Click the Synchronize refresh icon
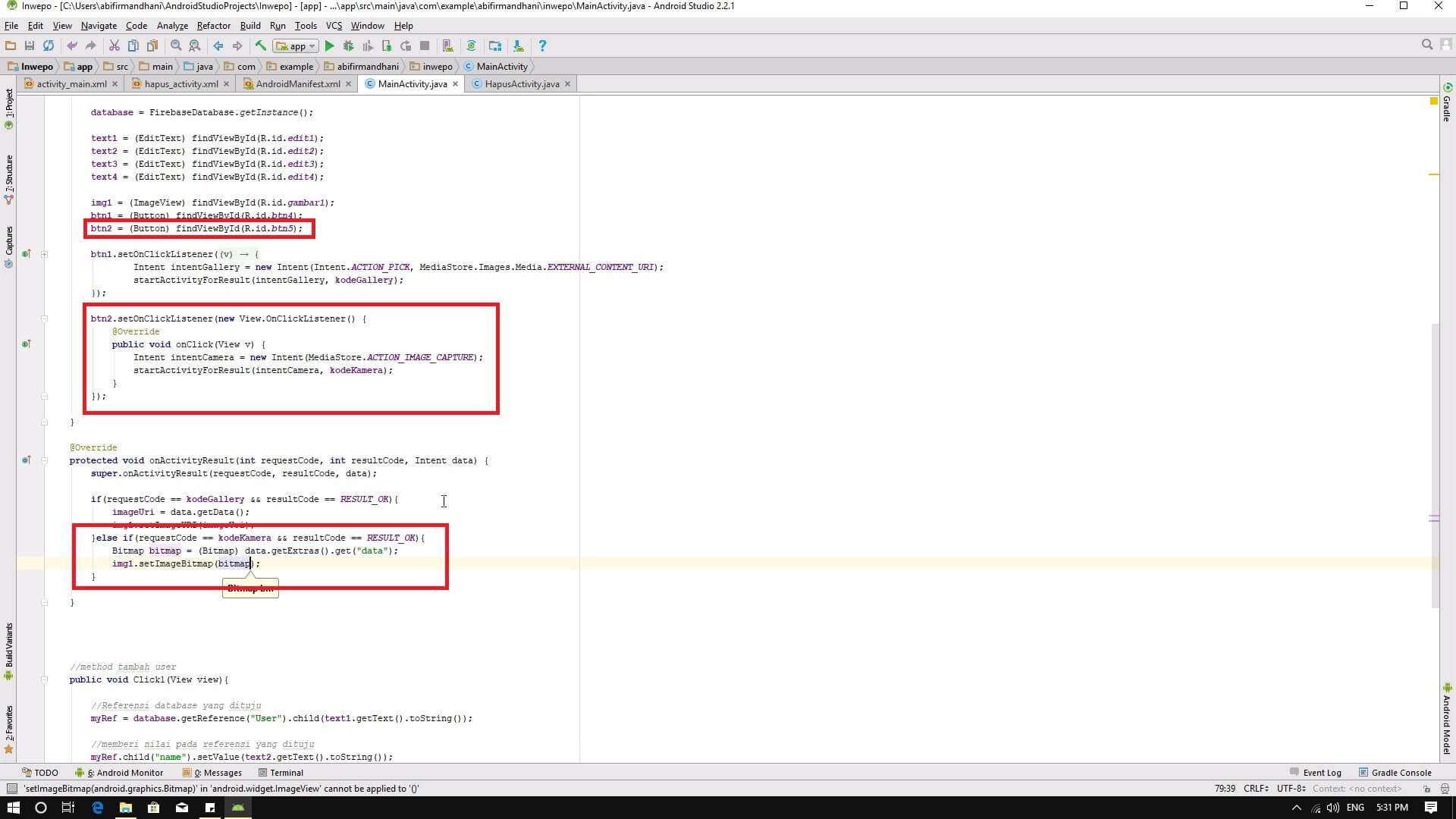Image resolution: width=1456 pixels, height=819 pixels. [x=49, y=46]
